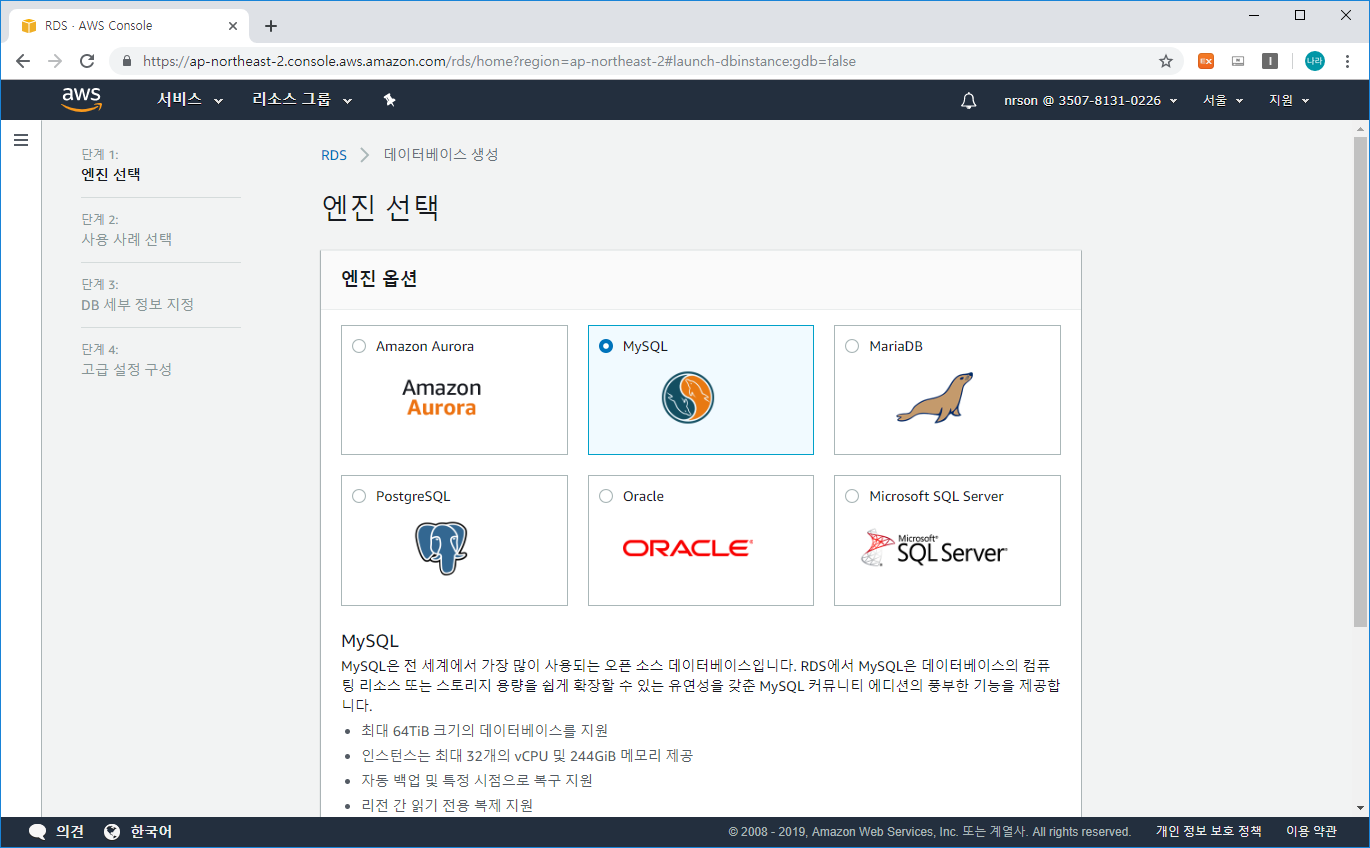Click the browser back arrow

(x=23, y=61)
